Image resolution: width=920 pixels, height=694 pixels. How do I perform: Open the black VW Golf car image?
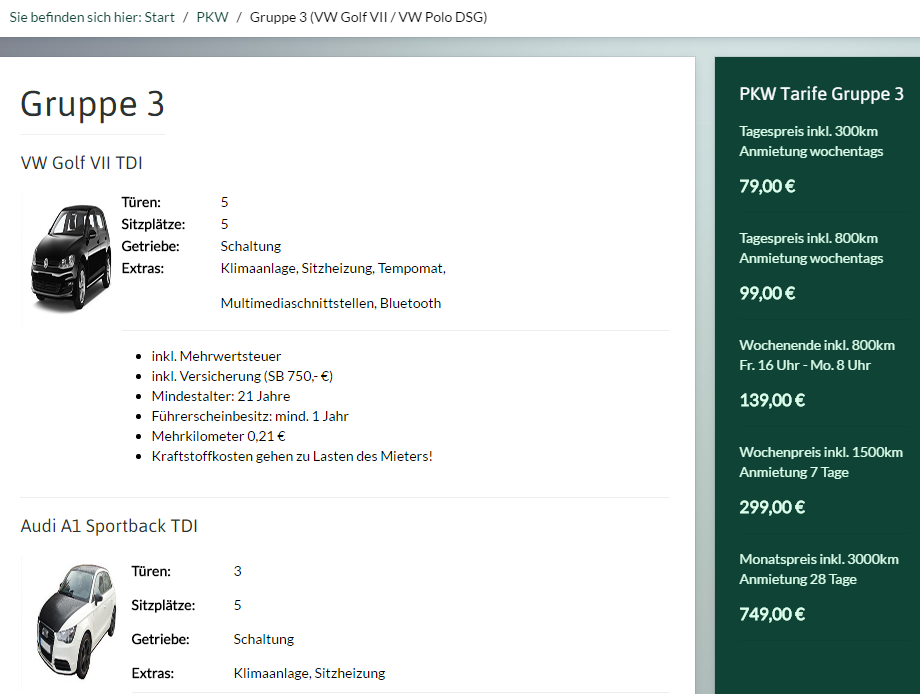click(71, 257)
